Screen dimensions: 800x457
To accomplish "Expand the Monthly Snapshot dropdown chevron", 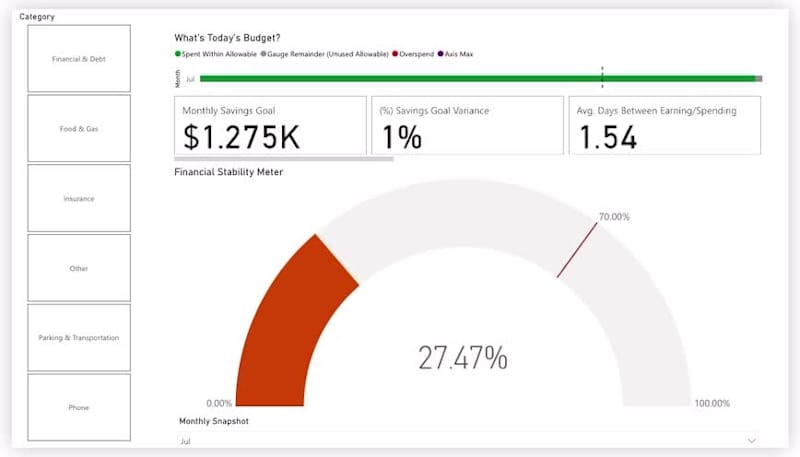I will pos(752,441).
